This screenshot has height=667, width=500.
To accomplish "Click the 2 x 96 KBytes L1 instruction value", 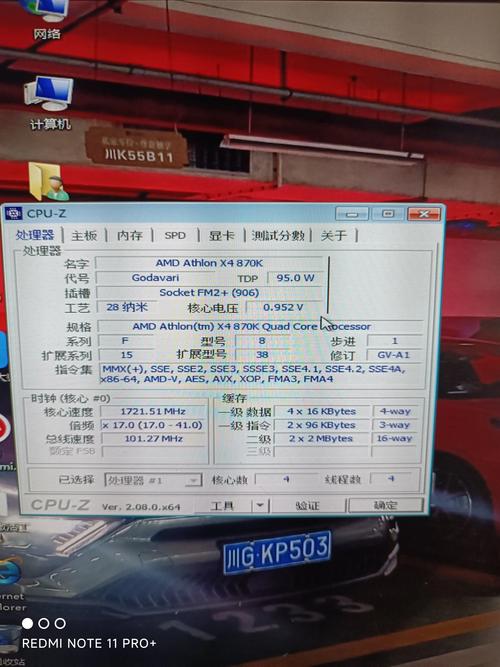I will coord(321,425).
